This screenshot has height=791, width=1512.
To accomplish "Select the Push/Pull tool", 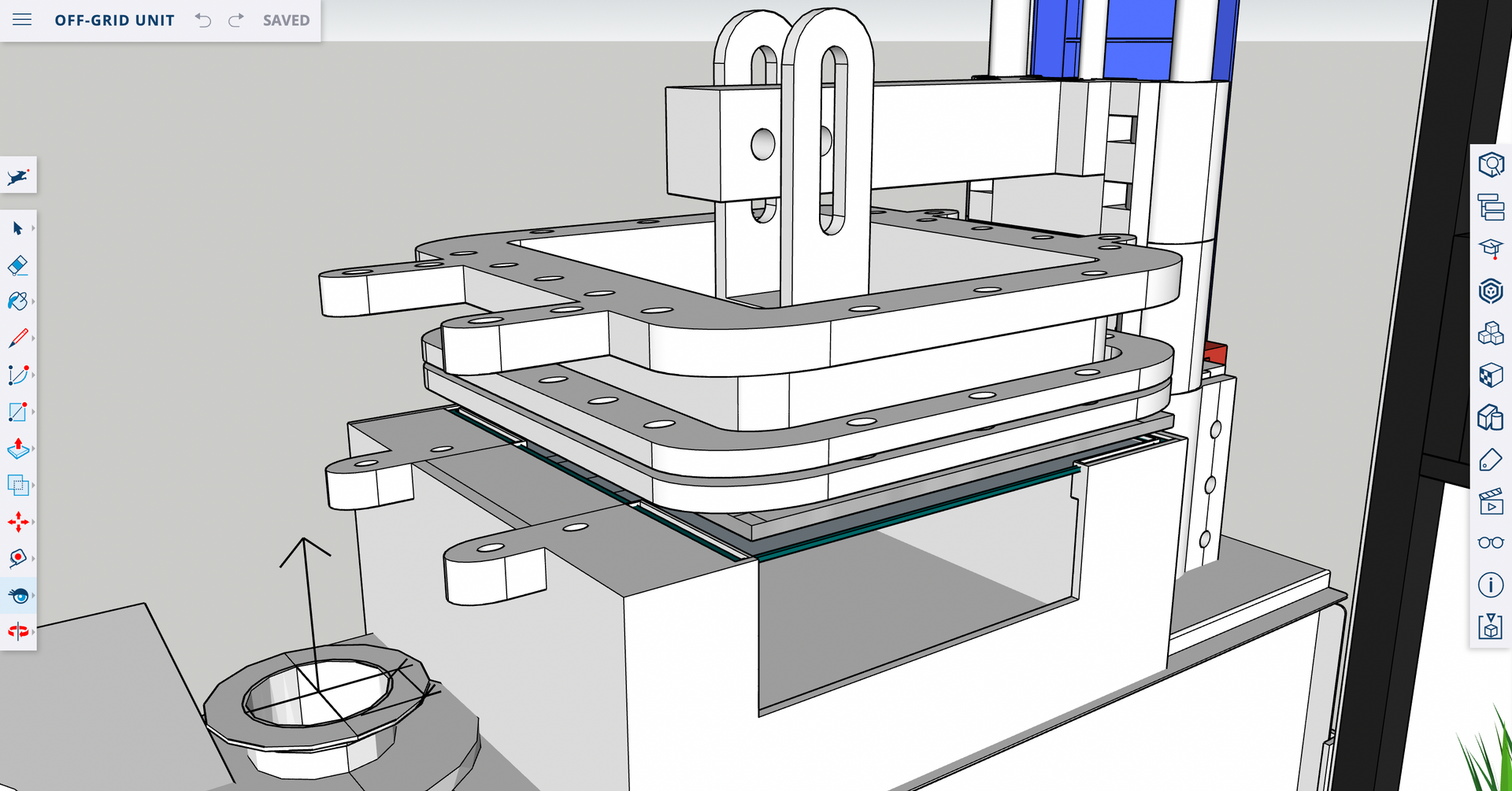I will coord(17,449).
